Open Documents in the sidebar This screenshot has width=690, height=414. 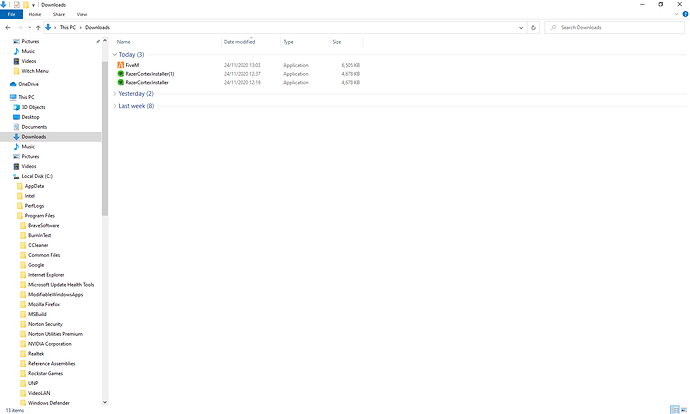point(34,127)
